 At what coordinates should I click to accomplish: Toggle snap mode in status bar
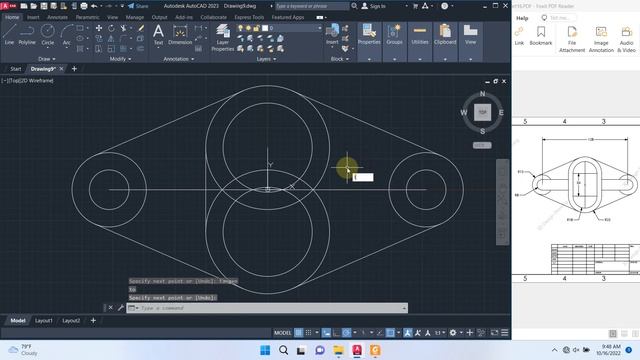tap(309, 333)
